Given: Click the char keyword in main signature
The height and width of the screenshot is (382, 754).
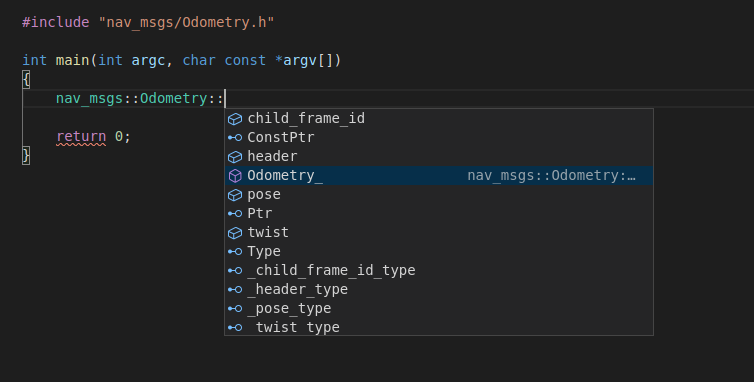Looking at the screenshot, I should pyautogui.click(x=199, y=60).
